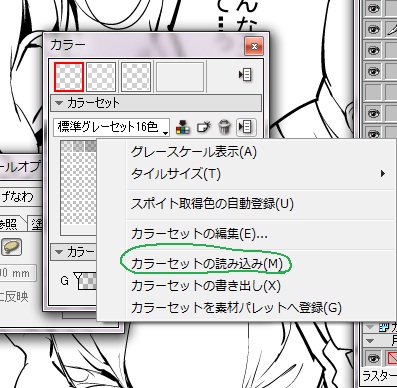This screenshot has width=397, height=388.
Task: Click the lasso-shaped icon in the tool option panel
Action: tap(11, 247)
